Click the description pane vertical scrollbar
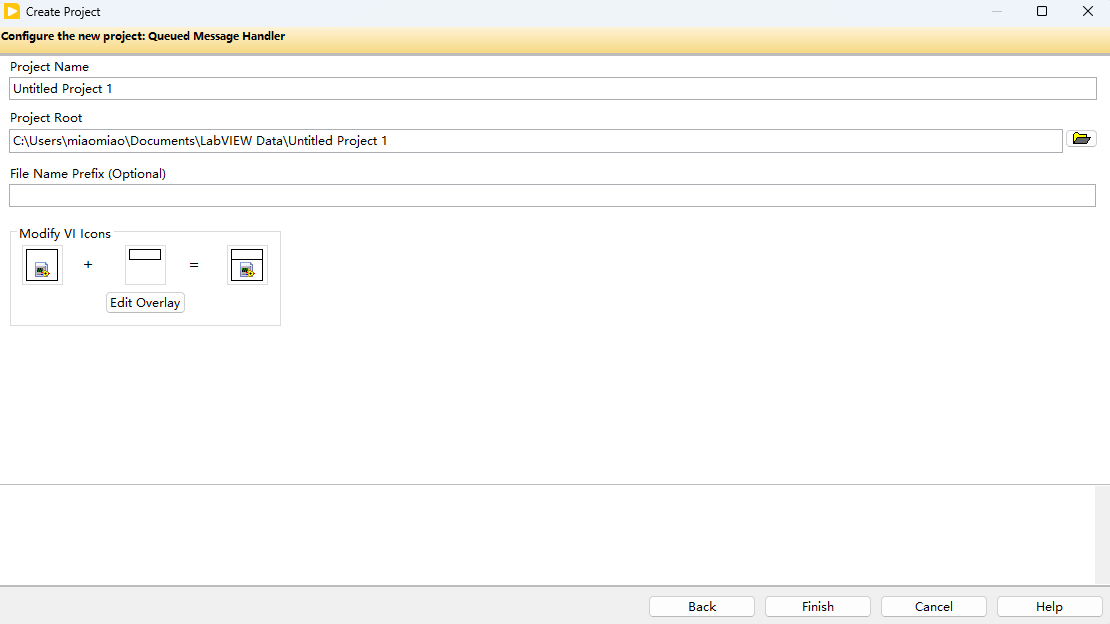The width and height of the screenshot is (1110, 624). [1102, 535]
